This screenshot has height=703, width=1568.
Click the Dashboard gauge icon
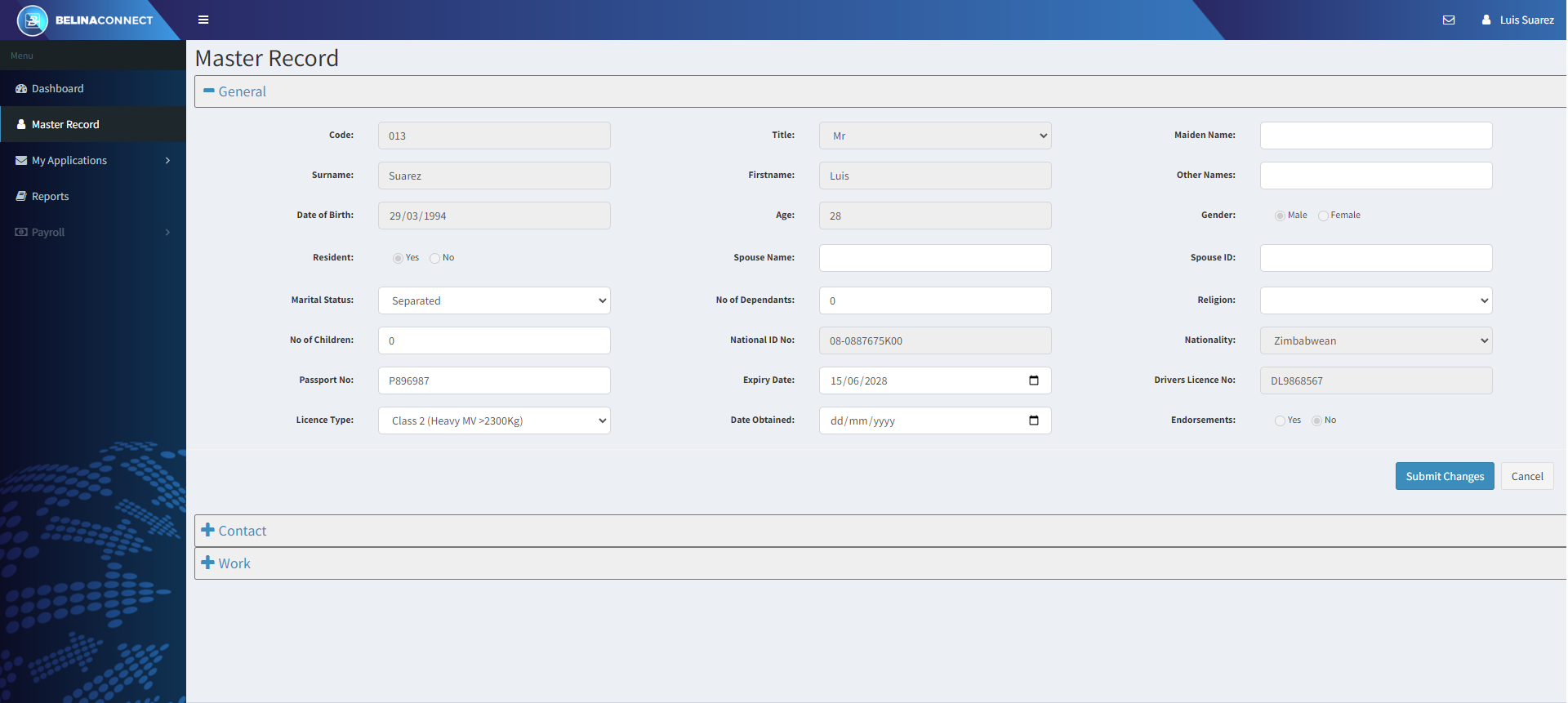[x=21, y=88]
